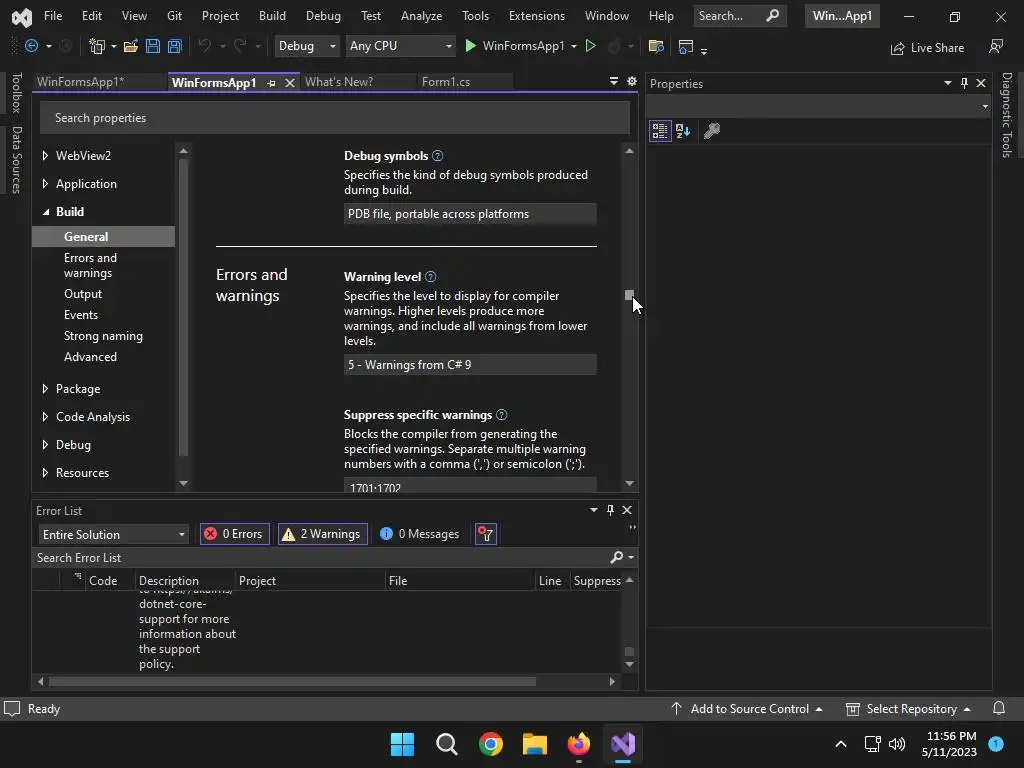Open Chrome from the taskbar
1024x768 pixels.
coord(490,744)
